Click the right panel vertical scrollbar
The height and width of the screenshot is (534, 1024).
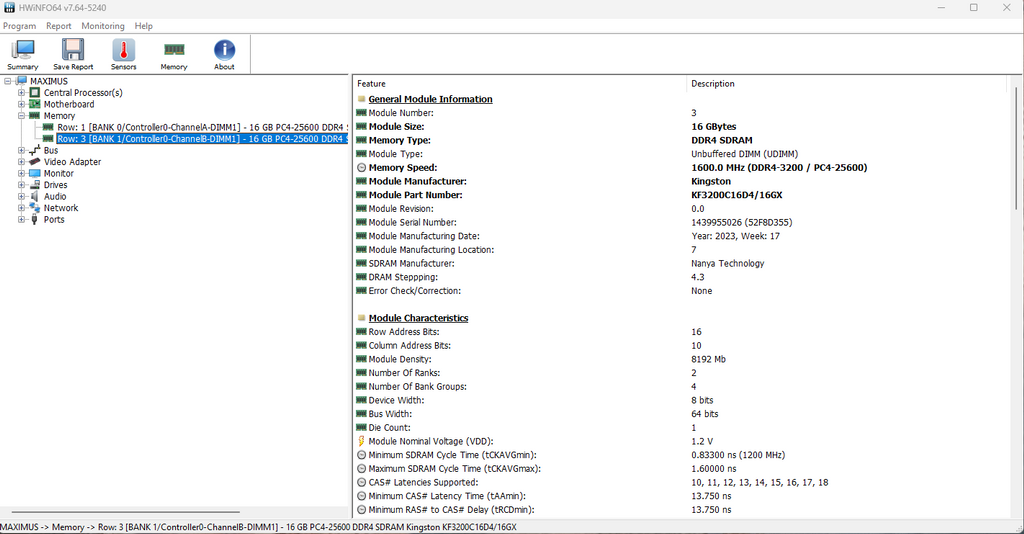tap(1016, 149)
